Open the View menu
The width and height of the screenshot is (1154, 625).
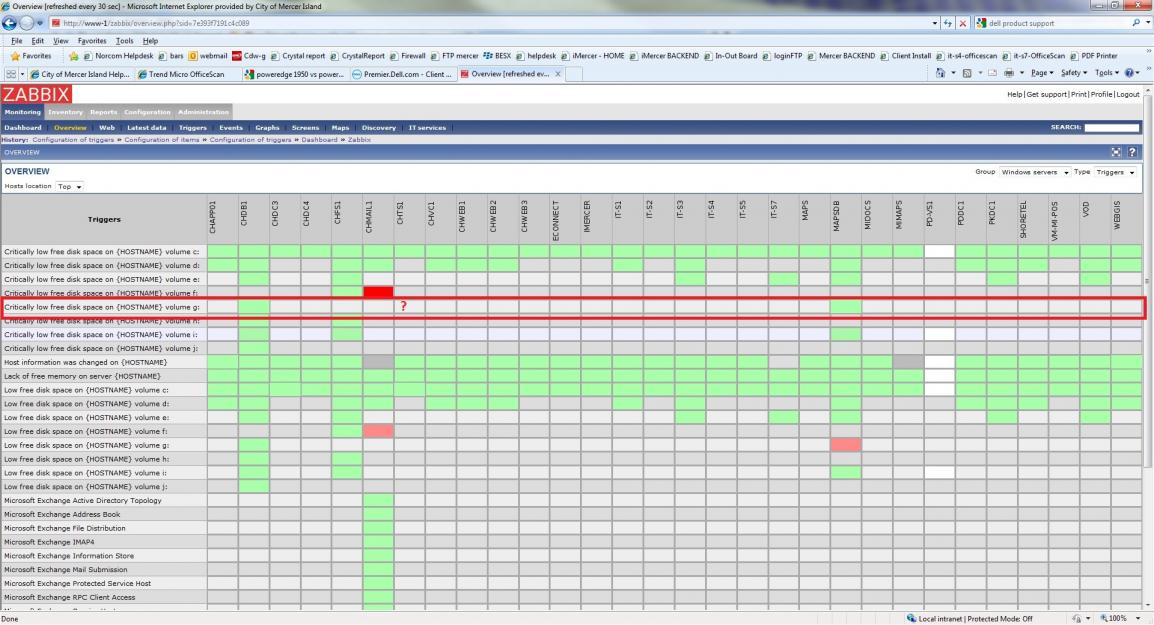60,41
